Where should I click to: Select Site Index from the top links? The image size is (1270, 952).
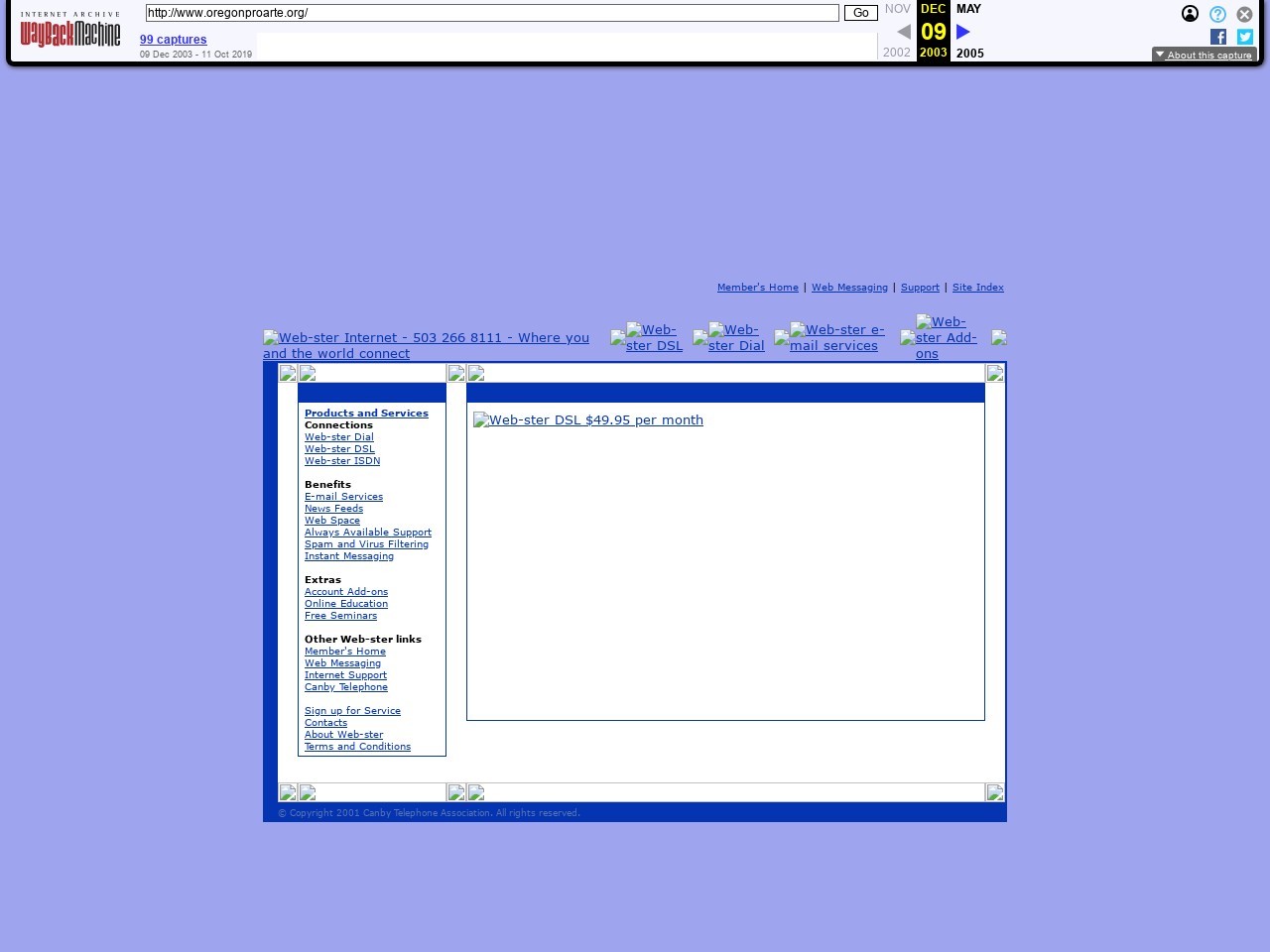978,287
